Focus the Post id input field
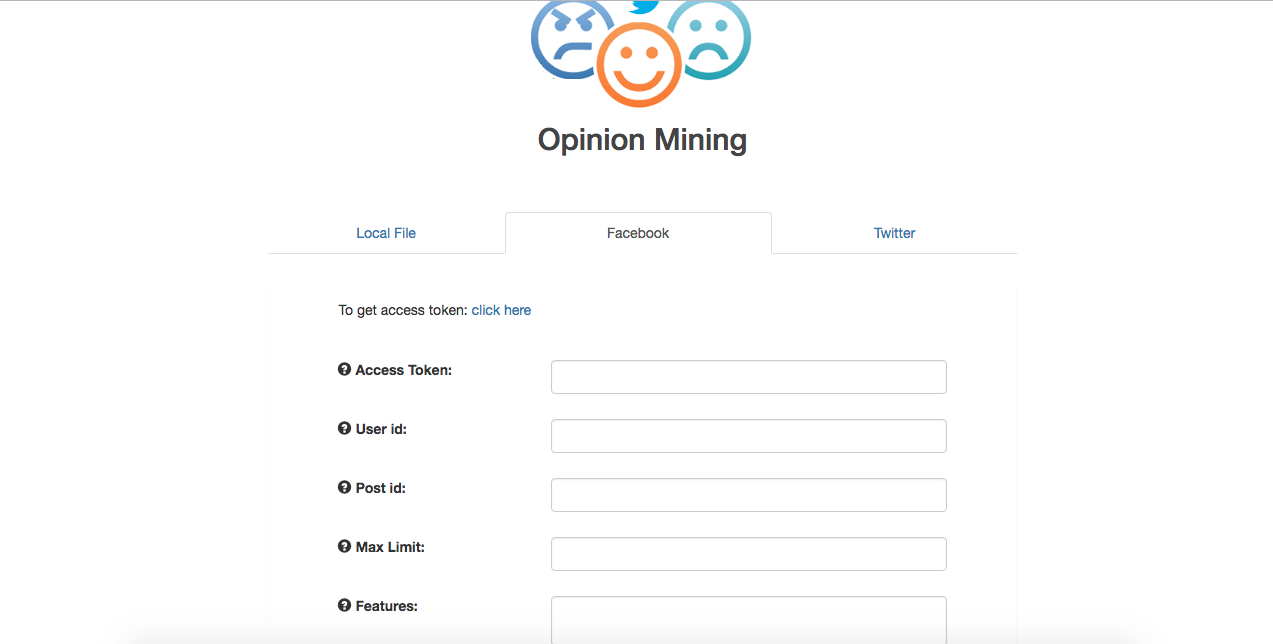Viewport: 1273px width, 644px height. coord(748,495)
